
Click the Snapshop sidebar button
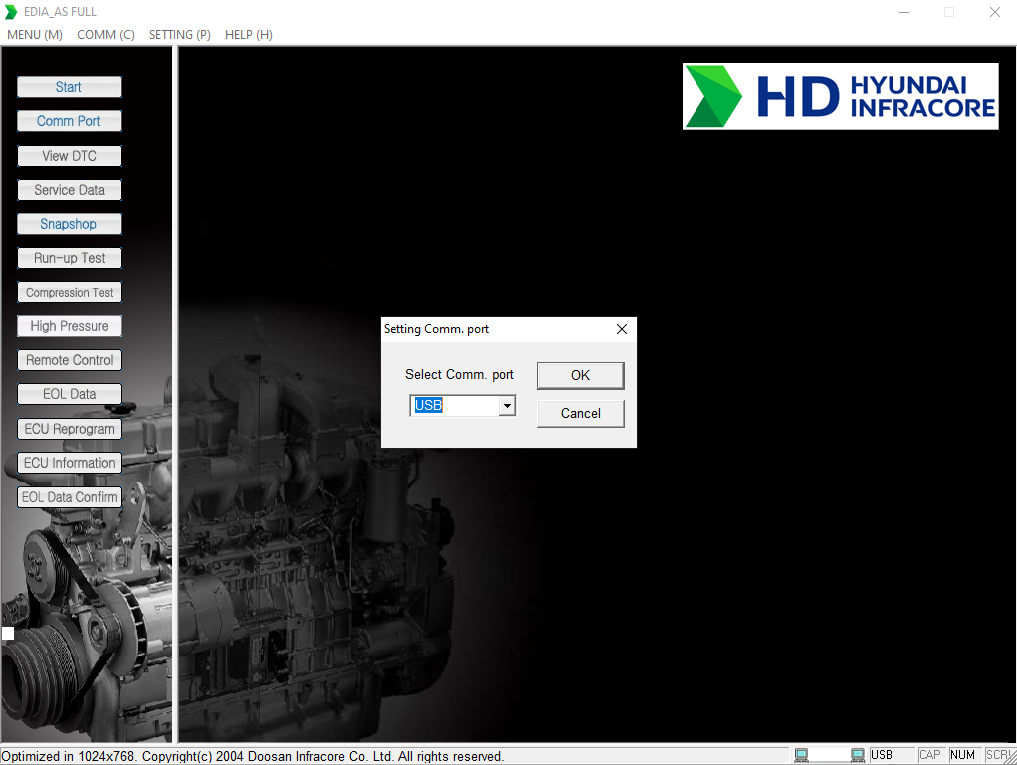point(69,224)
